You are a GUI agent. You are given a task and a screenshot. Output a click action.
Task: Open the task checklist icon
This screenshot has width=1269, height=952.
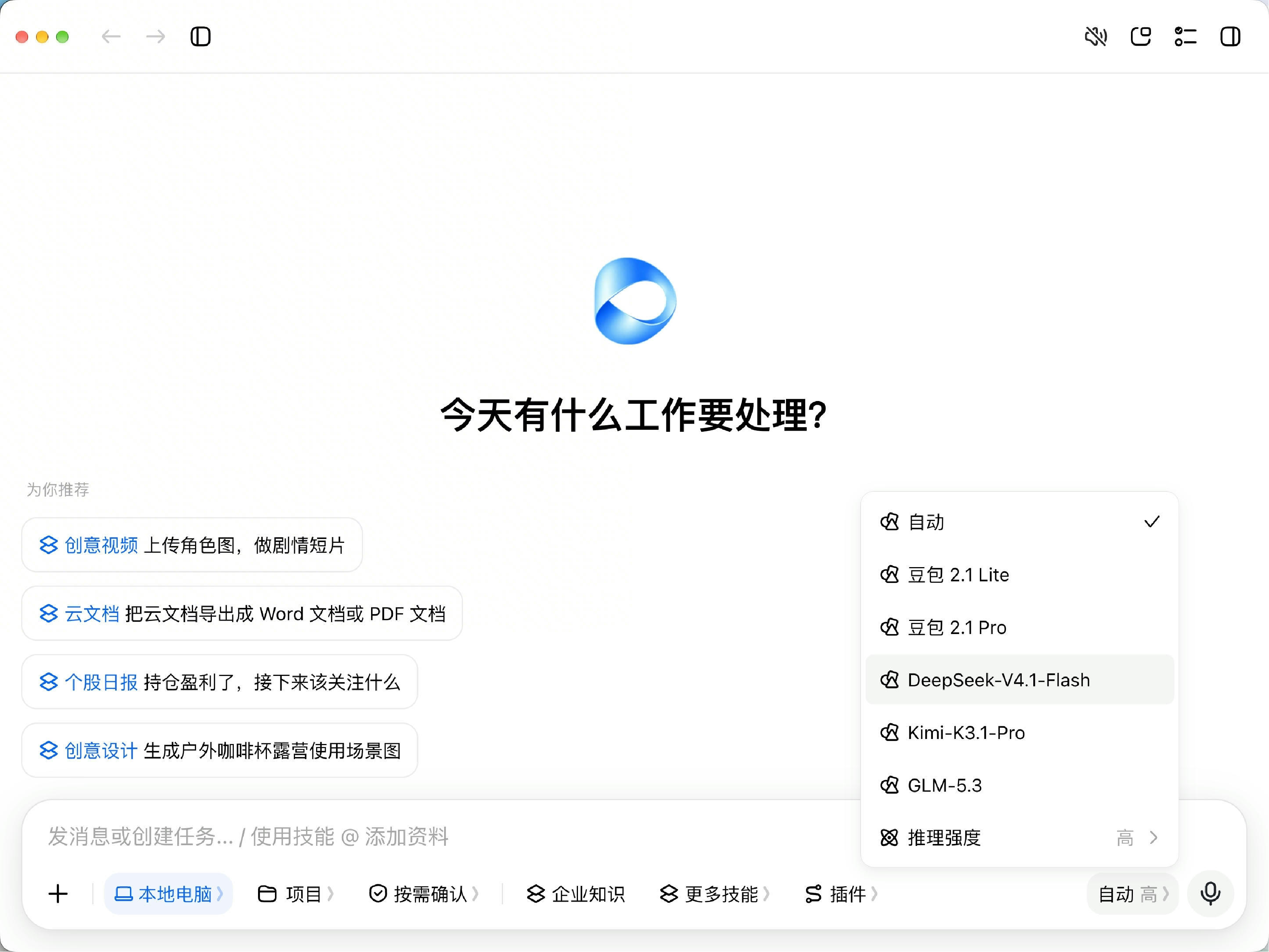pyautogui.click(x=1185, y=37)
